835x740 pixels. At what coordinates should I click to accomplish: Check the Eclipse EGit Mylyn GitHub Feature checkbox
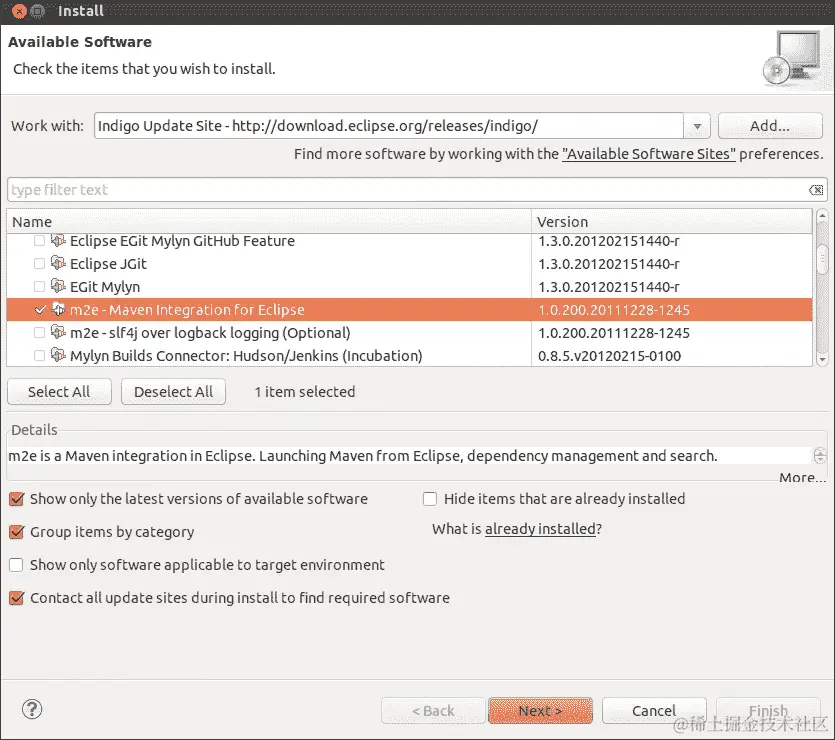tap(39, 241)
